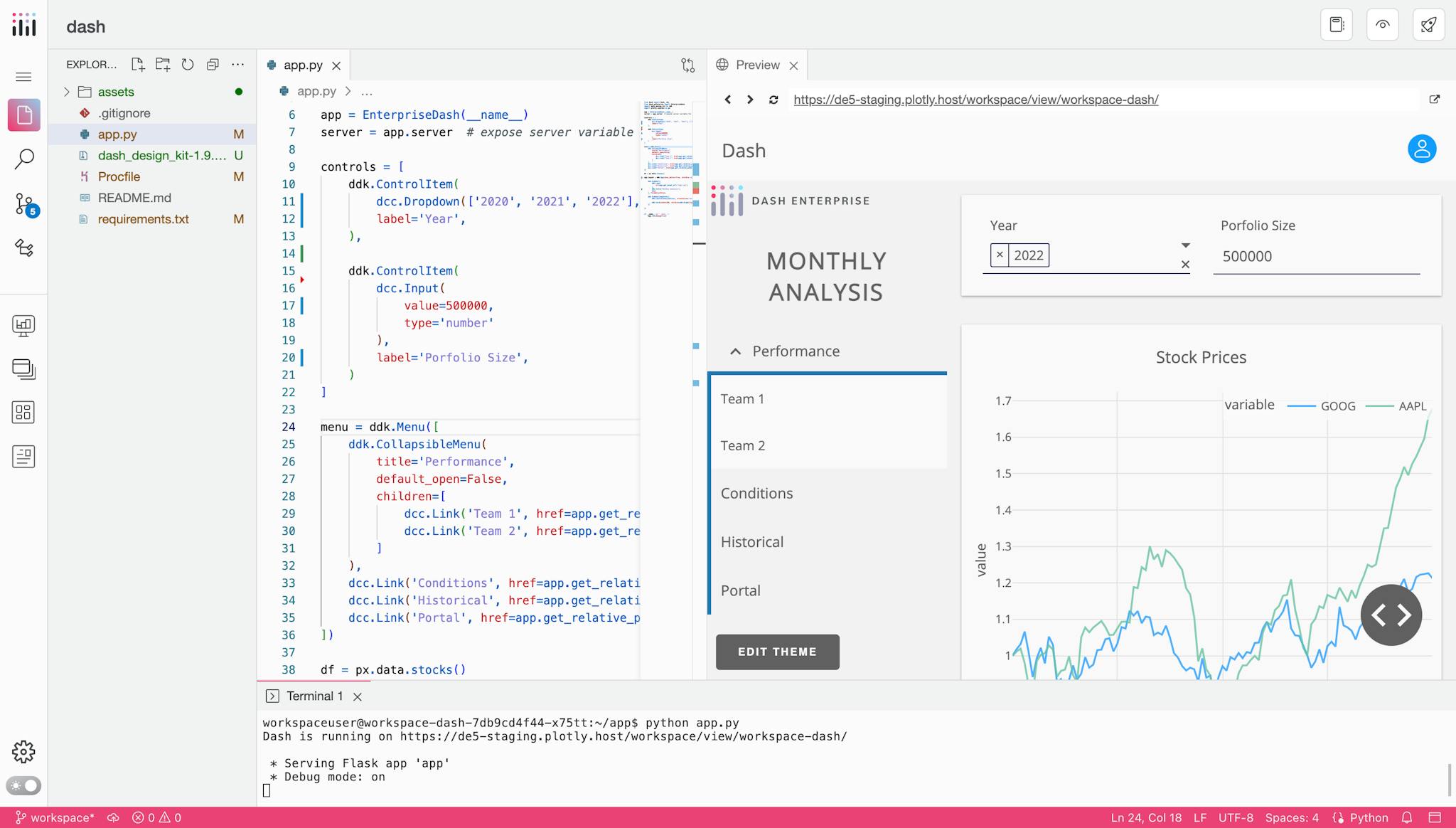Click the rocket deploy icon in top-right
Screen dimensions: 1456x828
coord(1430,23)
